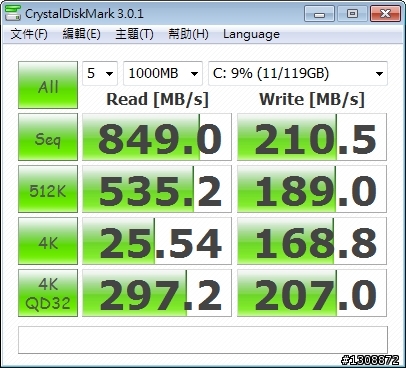Run all benchmarks with All button
The height and width of the screenshot is (368, 406).
pos(48,85)
